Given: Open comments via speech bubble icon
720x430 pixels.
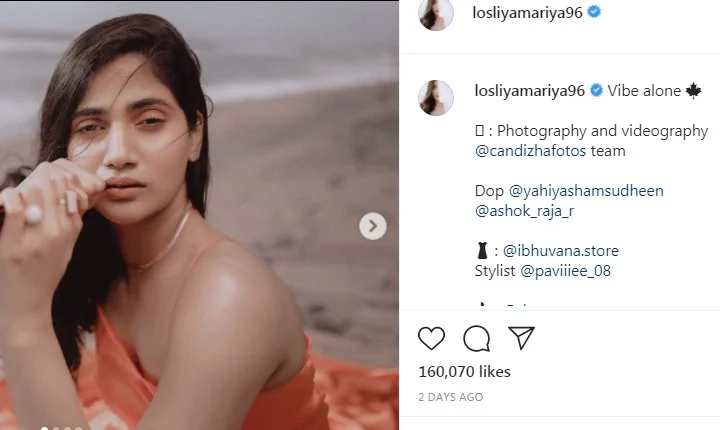Looking at the screenshot, I should click(477, 338).
